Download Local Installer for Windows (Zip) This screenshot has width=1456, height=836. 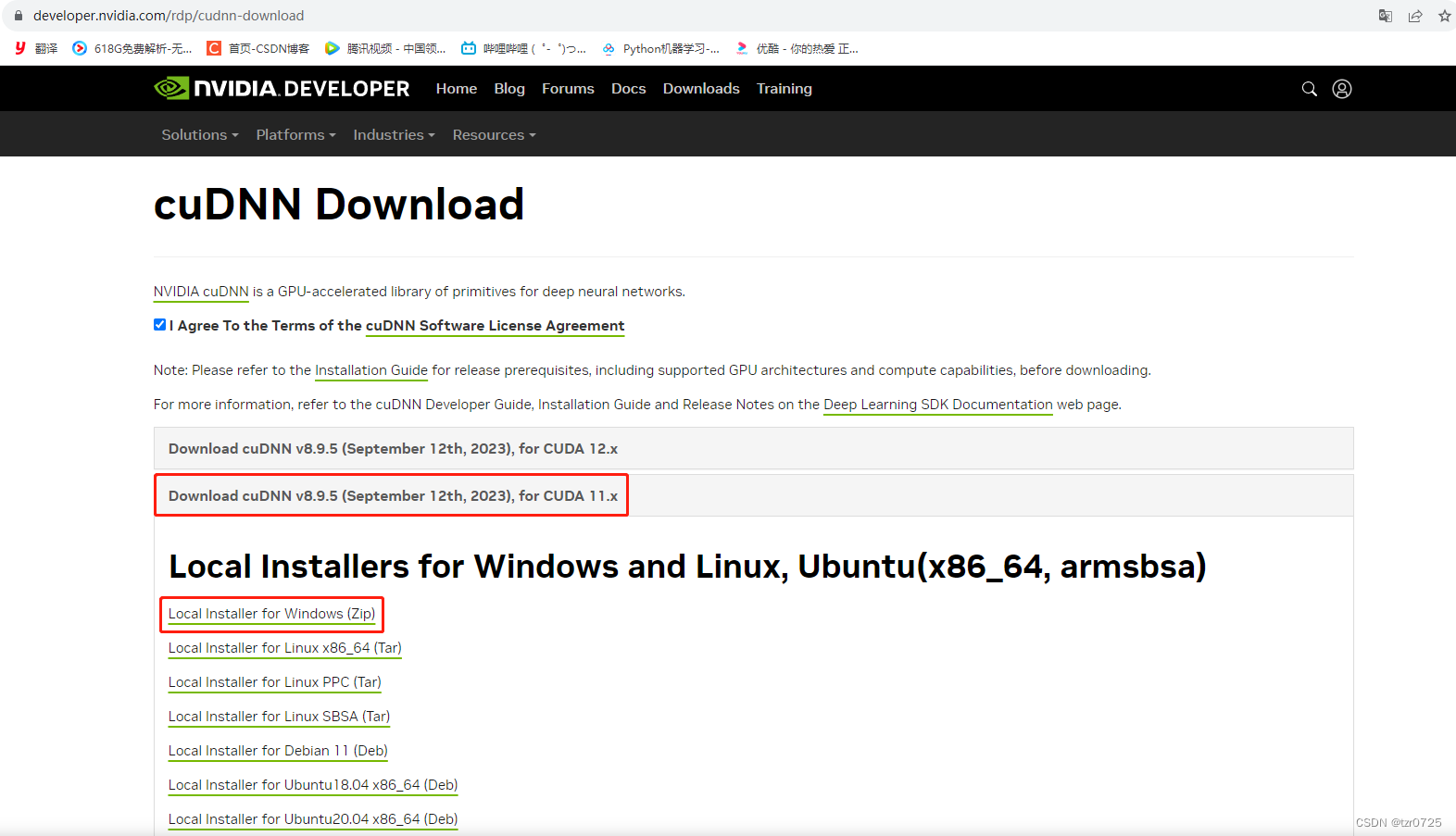(271, 614)
